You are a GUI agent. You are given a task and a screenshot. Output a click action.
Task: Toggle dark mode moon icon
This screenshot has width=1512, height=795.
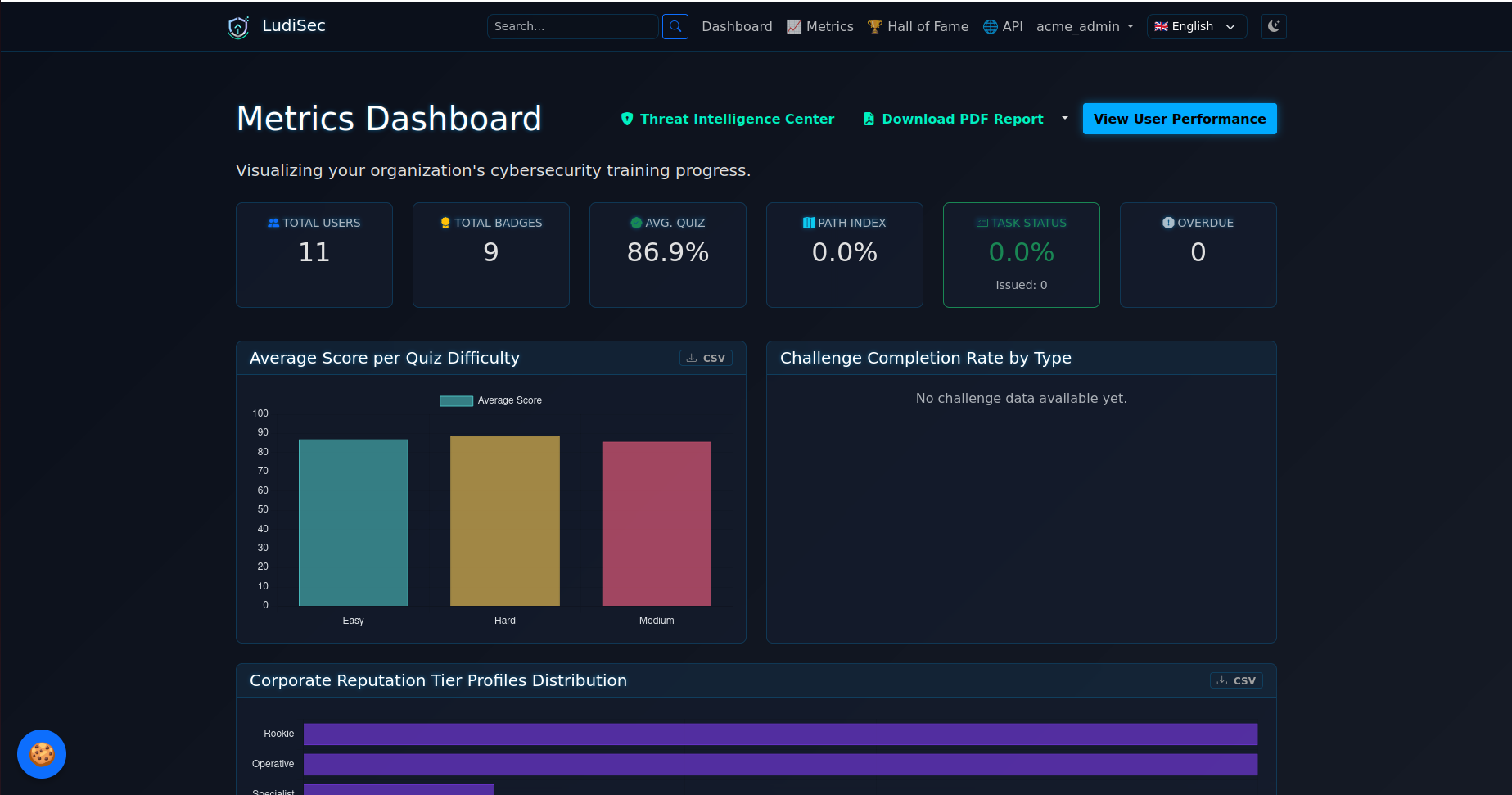1274,26
